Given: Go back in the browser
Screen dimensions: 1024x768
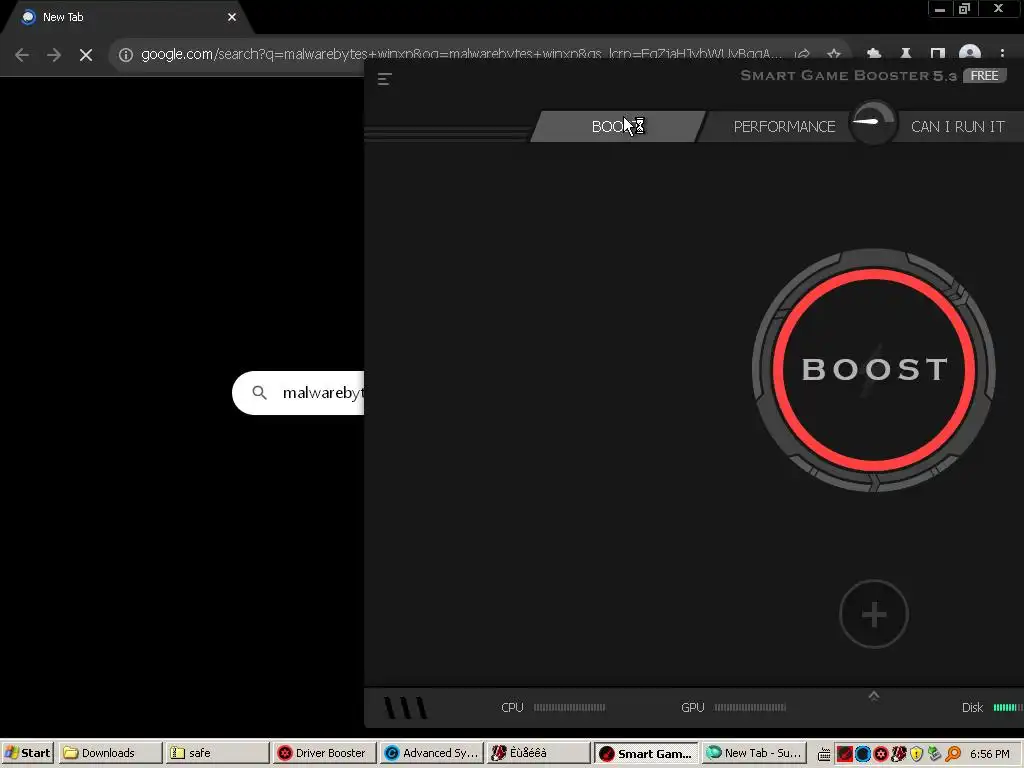Looking at the screenshot, I should pos(22,55).
